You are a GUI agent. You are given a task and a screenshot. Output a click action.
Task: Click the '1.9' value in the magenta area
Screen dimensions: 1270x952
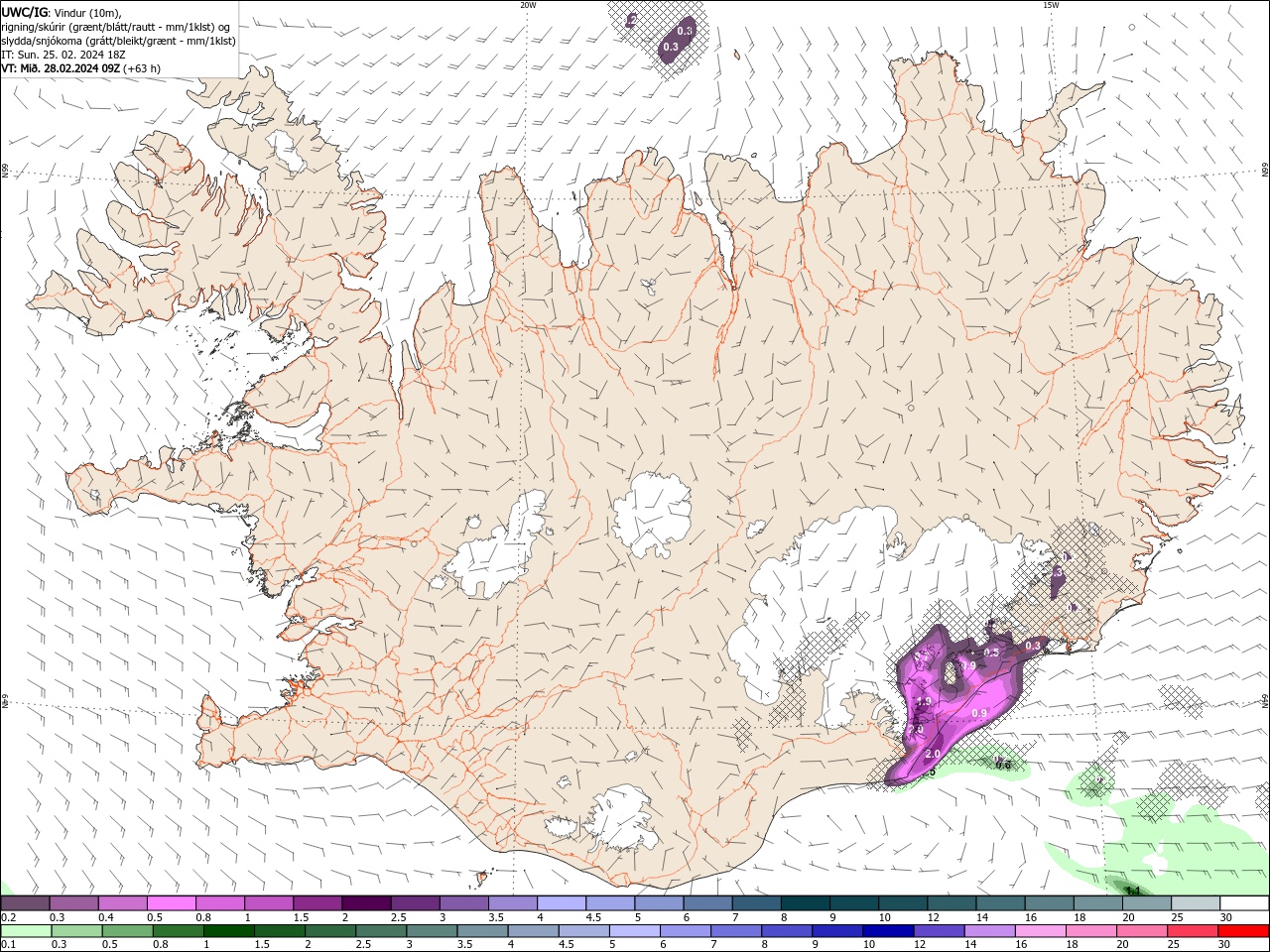pyautogui.click(x=923, y=702)
